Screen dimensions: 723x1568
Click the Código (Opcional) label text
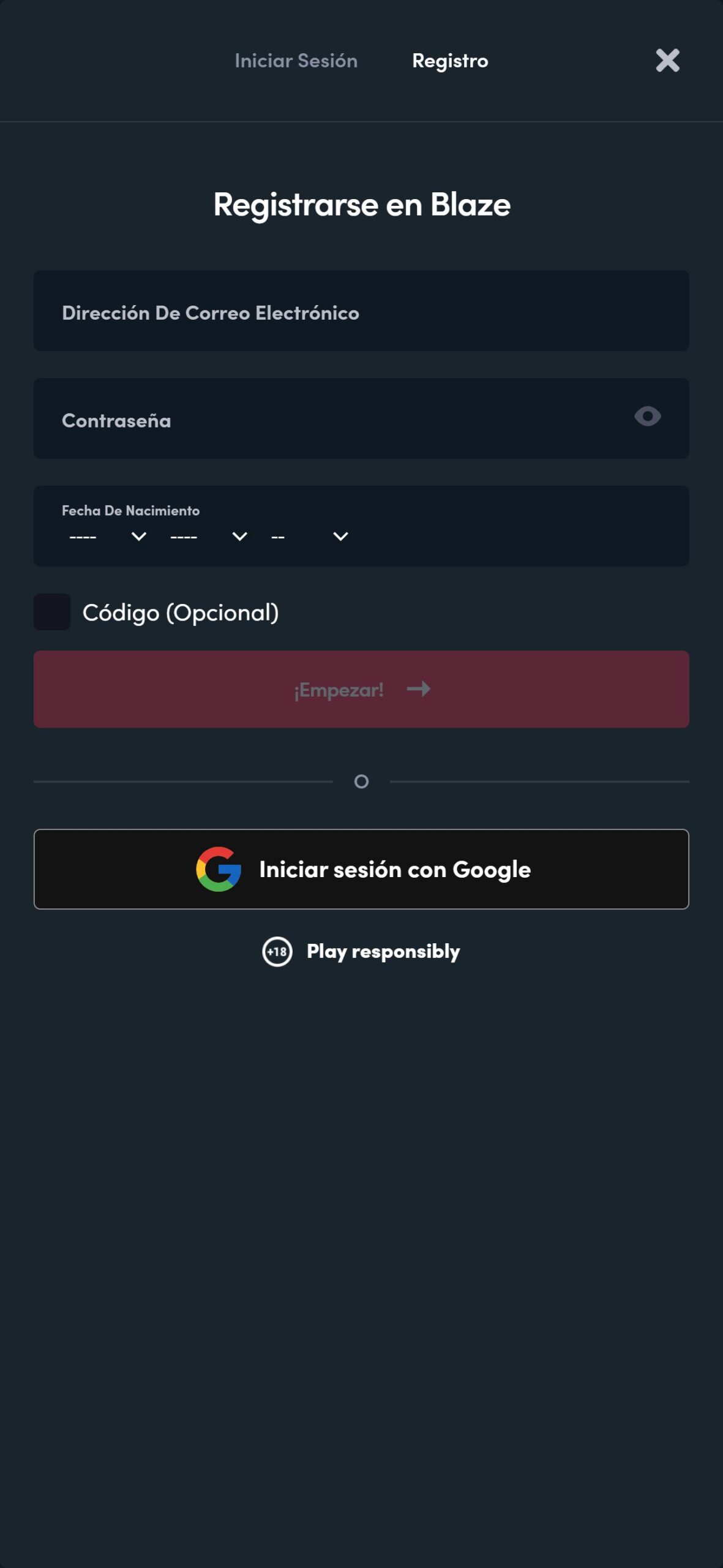pyautogui.click(x=181, y=612)
